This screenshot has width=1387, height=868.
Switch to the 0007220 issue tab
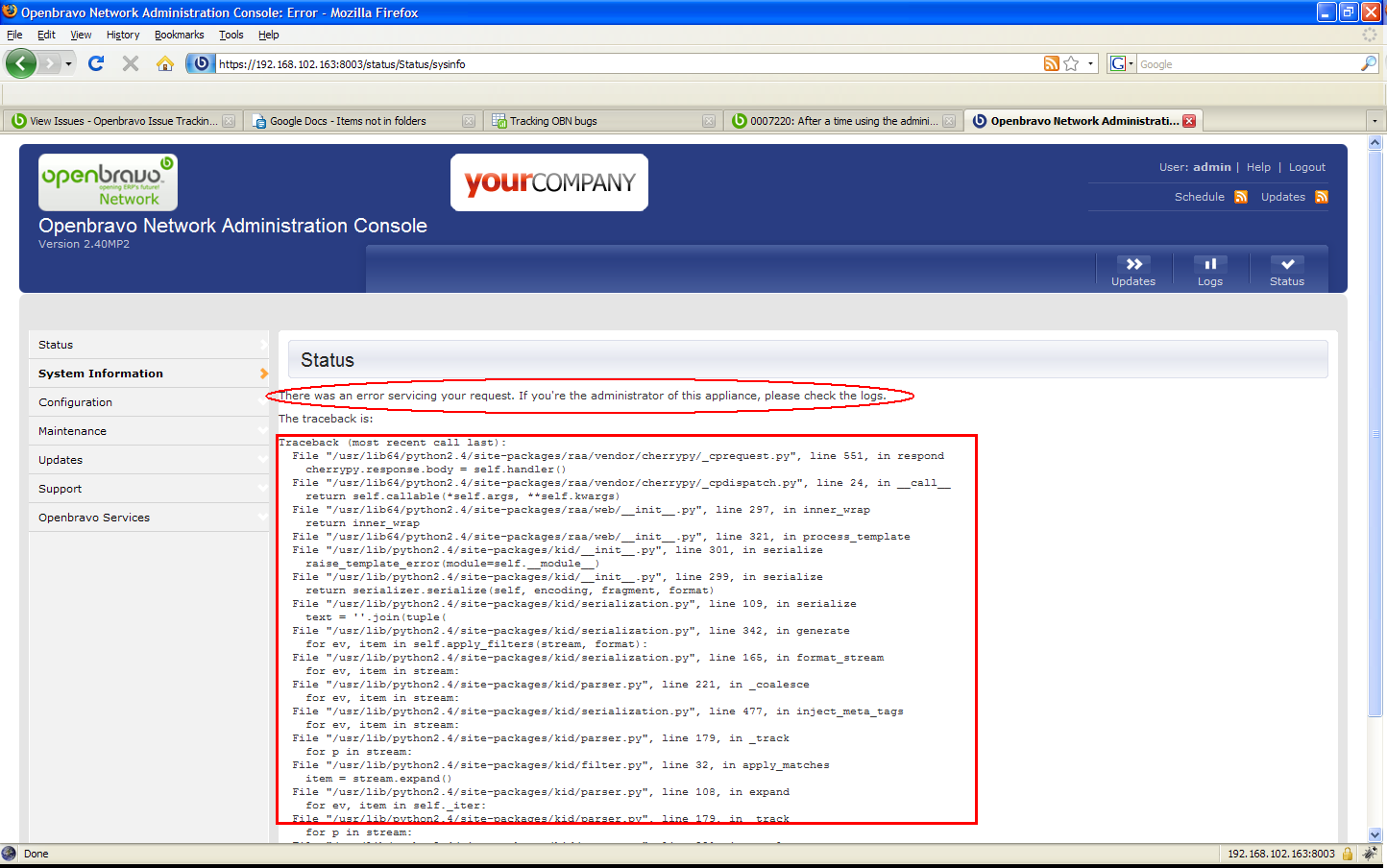pos(843,121)
